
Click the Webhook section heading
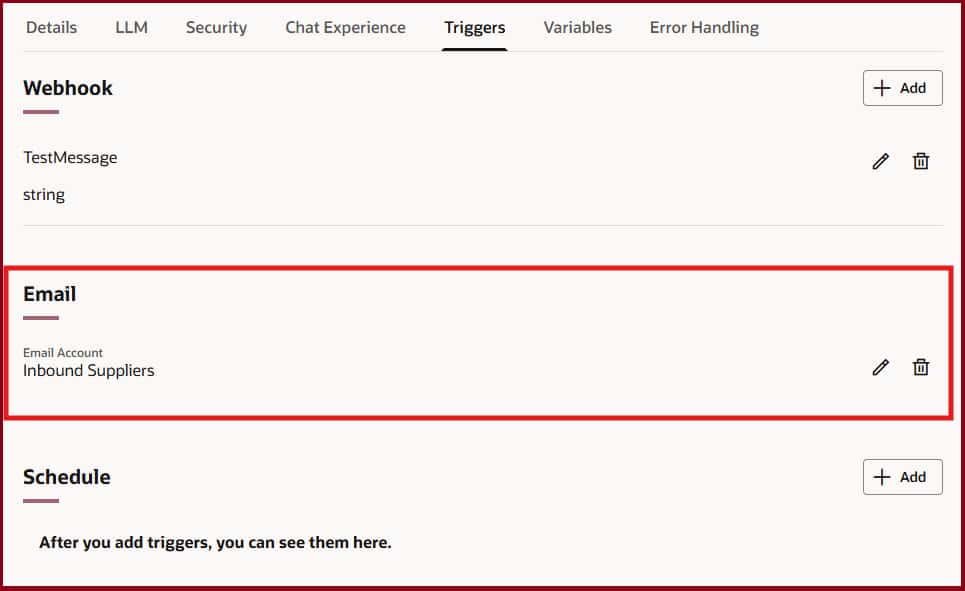[x=68, y=88]
